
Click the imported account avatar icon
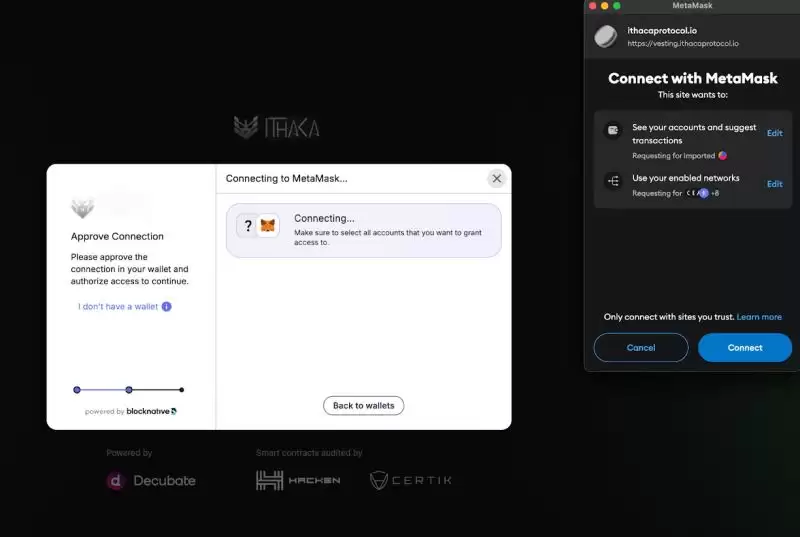click(x=723, y=156)
